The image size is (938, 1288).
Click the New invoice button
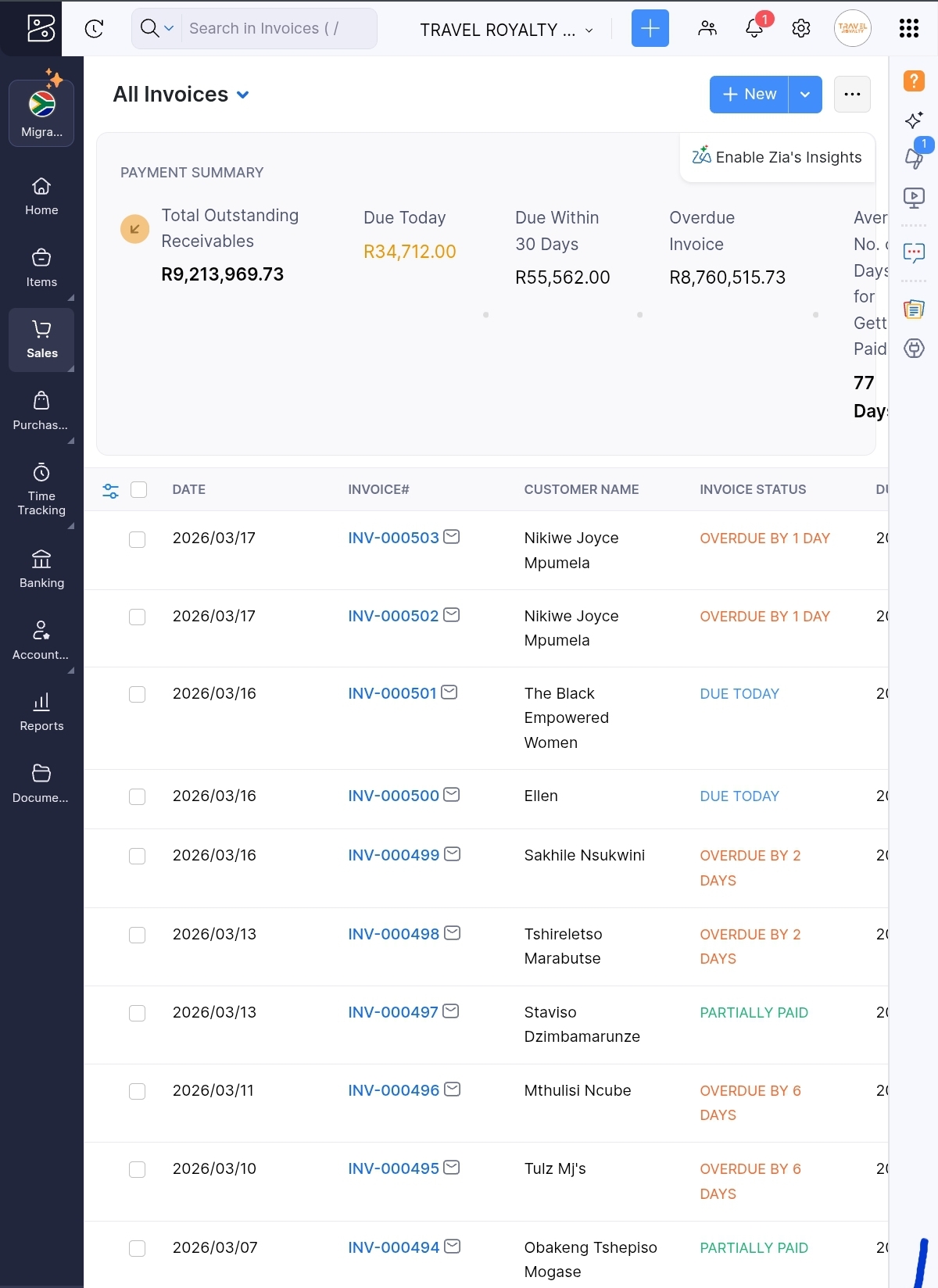point(749,95)
